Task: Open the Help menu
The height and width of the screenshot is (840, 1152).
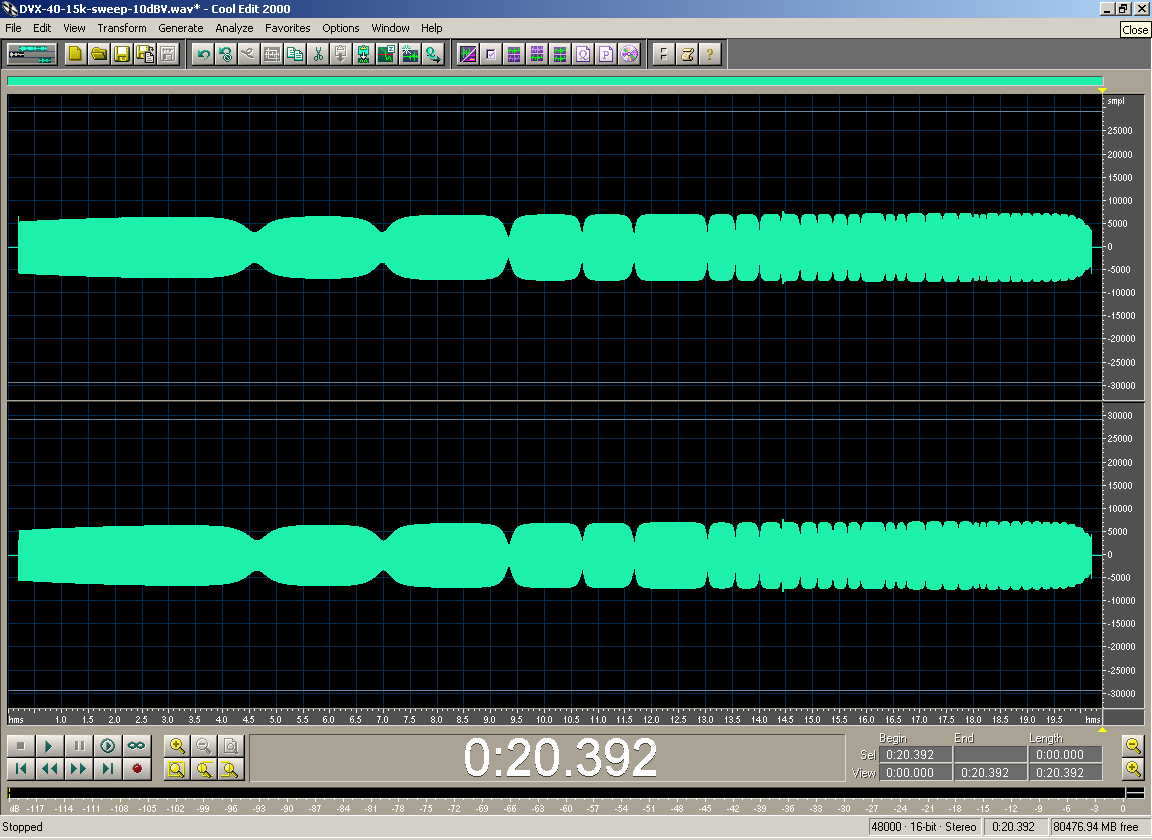Action: pos(432,28)
